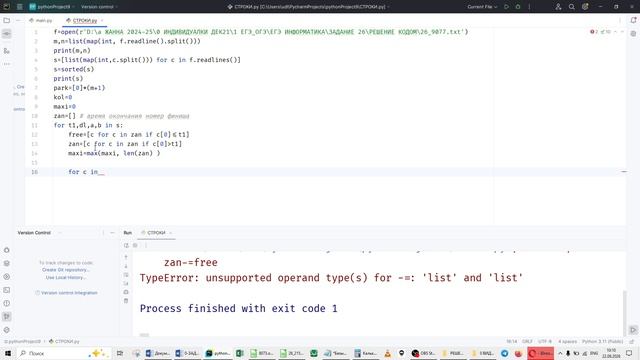Select the Run tool window tab

(128, 233)
